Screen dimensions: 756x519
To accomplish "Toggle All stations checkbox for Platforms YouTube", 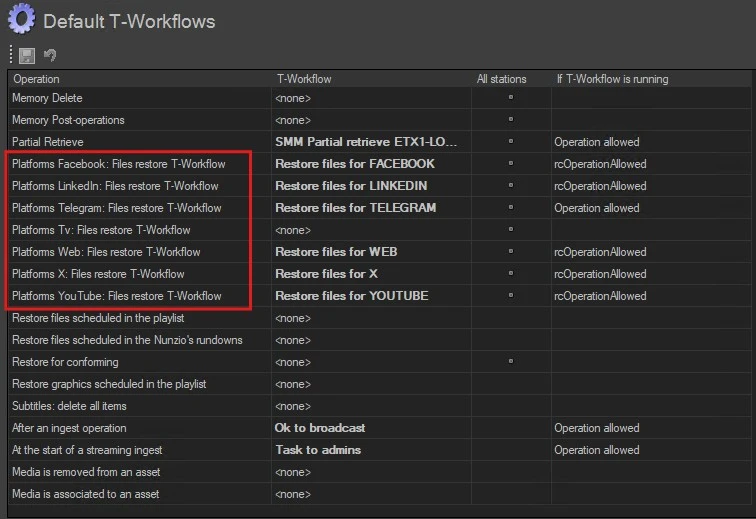I will point(510,296).
